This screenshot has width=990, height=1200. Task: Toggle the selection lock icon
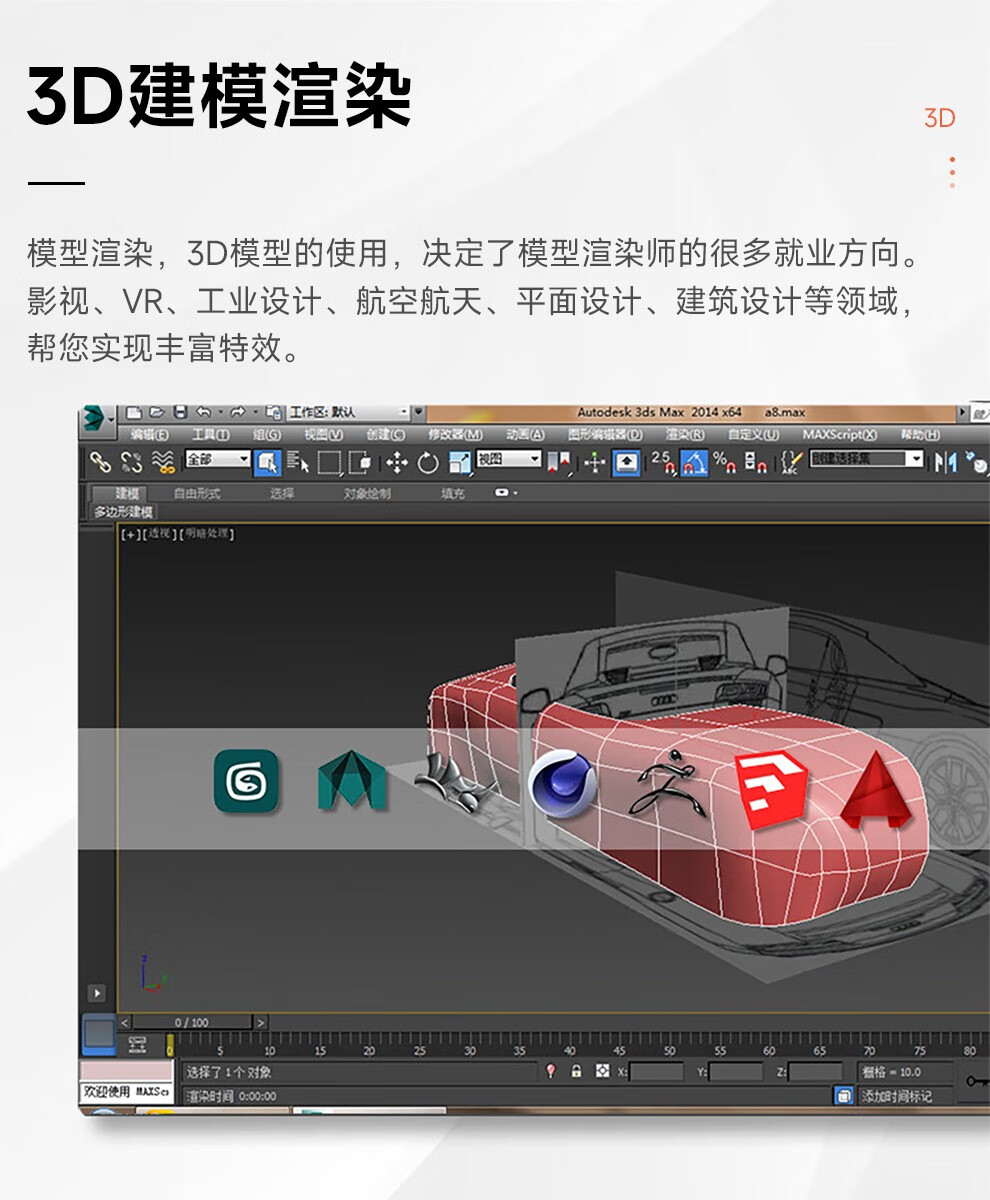click(x=576, y=1071)
